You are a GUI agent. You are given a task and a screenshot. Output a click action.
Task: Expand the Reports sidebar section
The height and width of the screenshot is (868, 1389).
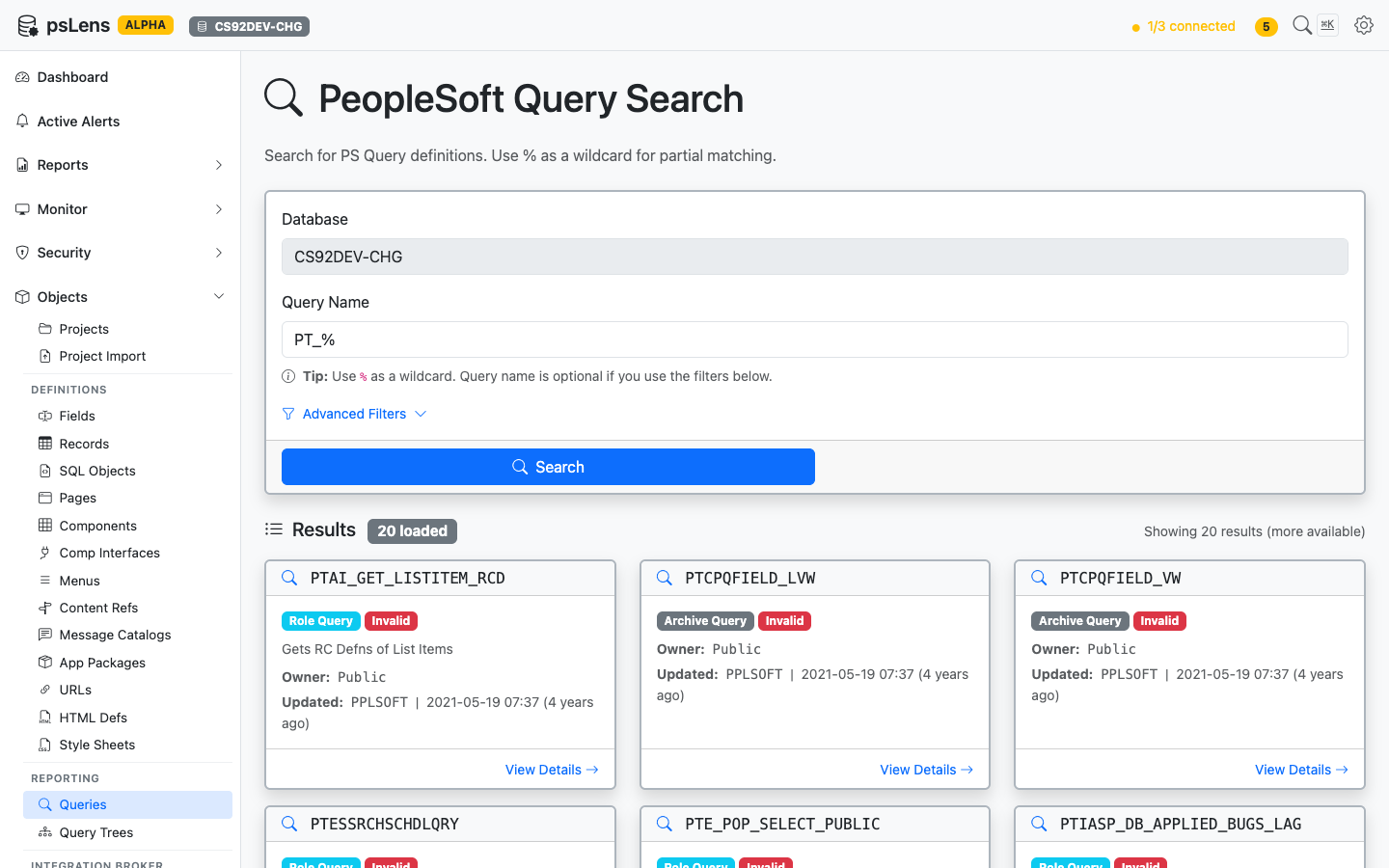click(x=120, y=165)
